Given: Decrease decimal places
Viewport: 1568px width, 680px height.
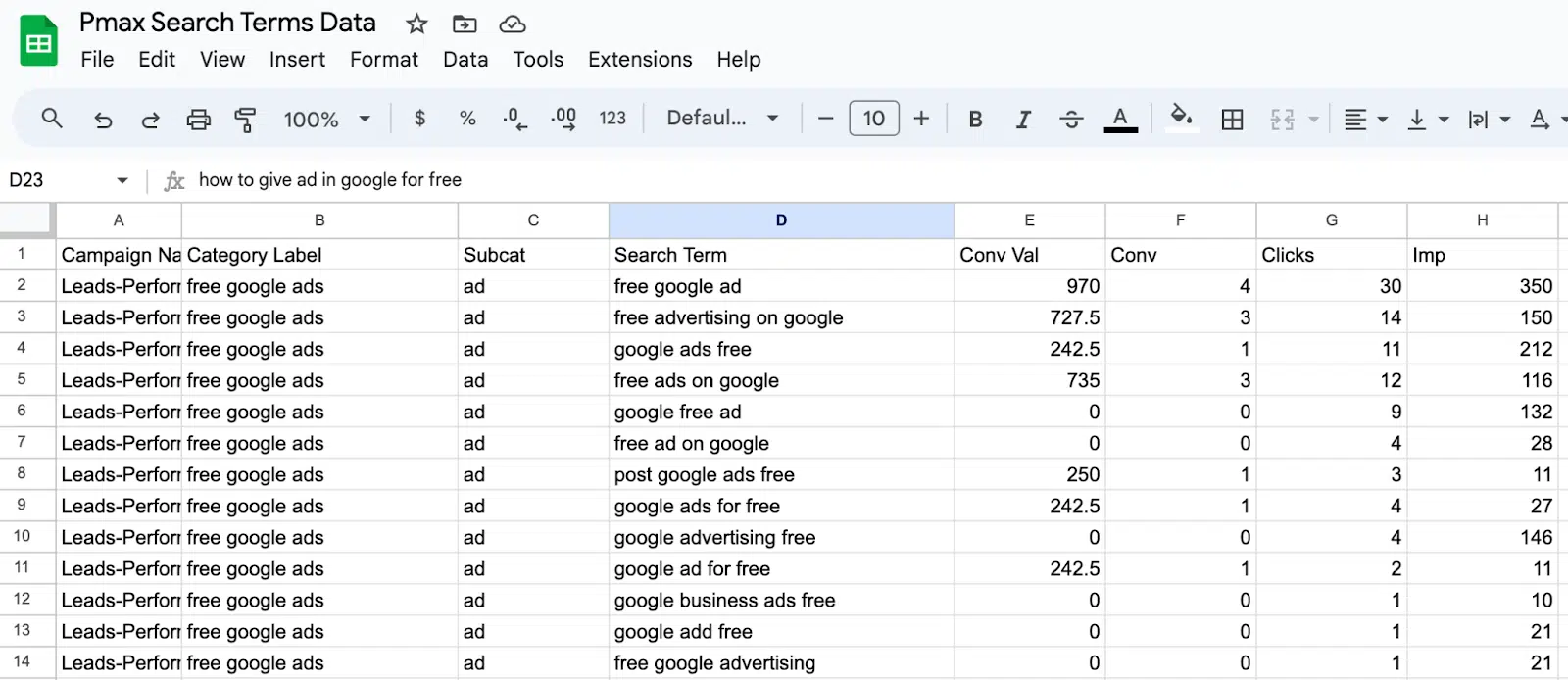Looking at the screenshot, I should (x=514, y=119).
